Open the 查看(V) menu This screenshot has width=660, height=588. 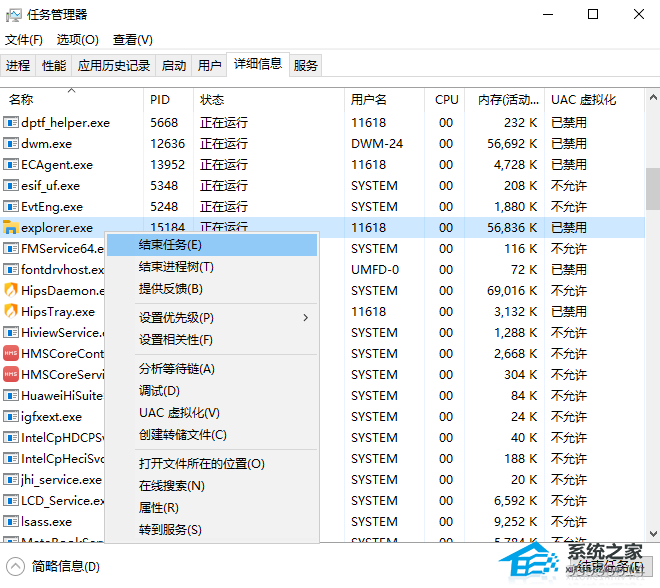tap(133, 40)
